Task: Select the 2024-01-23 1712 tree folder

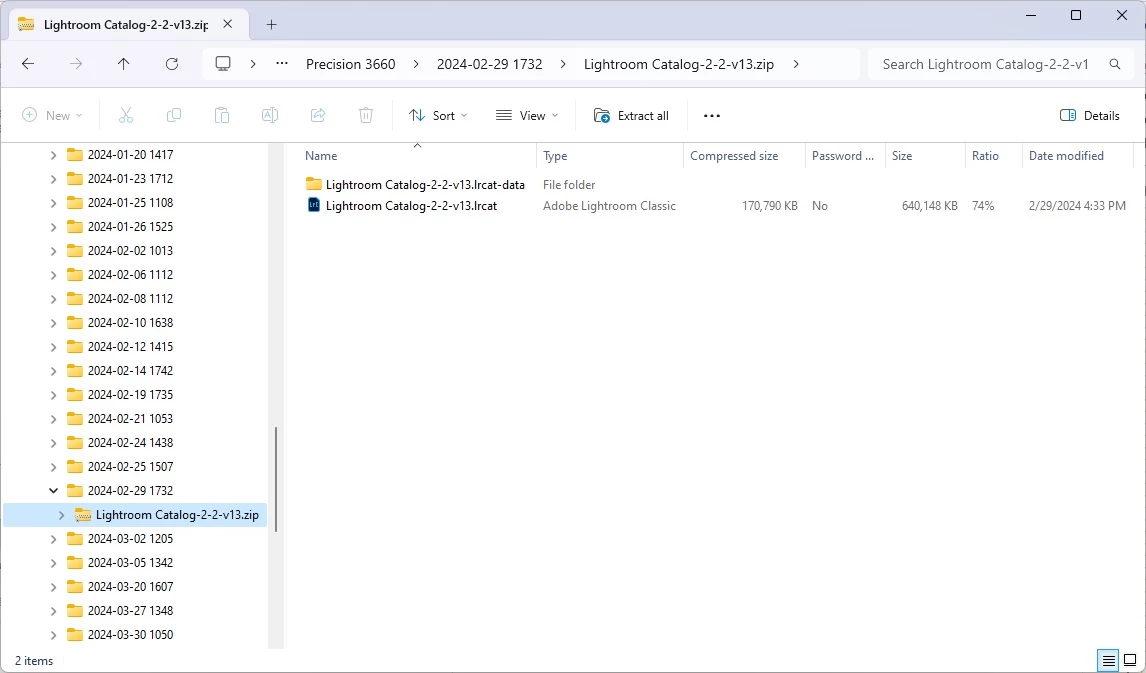Action: click(130, 178)
